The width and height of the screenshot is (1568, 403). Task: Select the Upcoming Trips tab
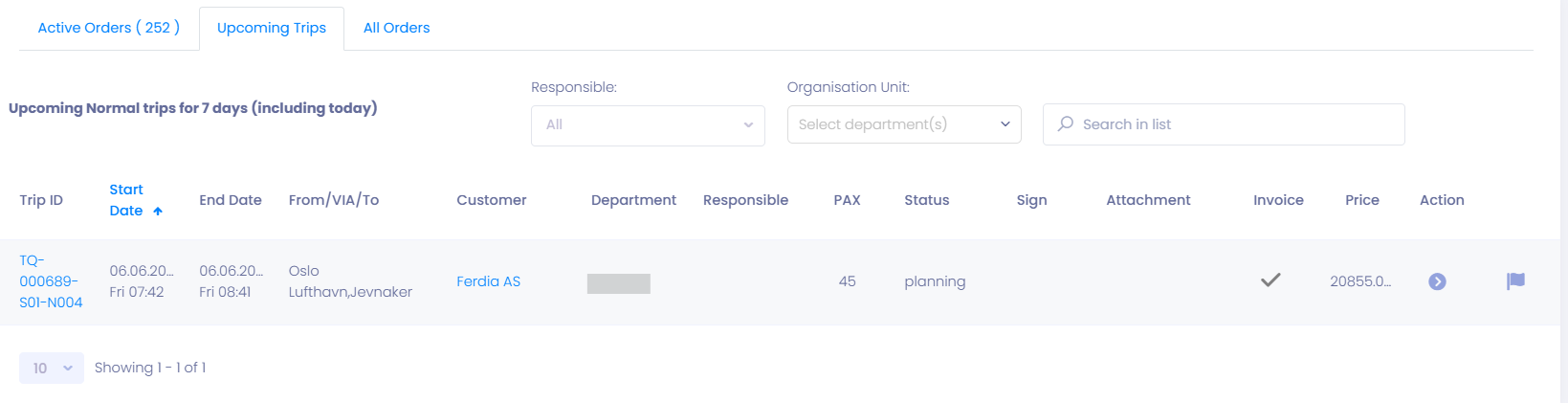pos(272,28)
